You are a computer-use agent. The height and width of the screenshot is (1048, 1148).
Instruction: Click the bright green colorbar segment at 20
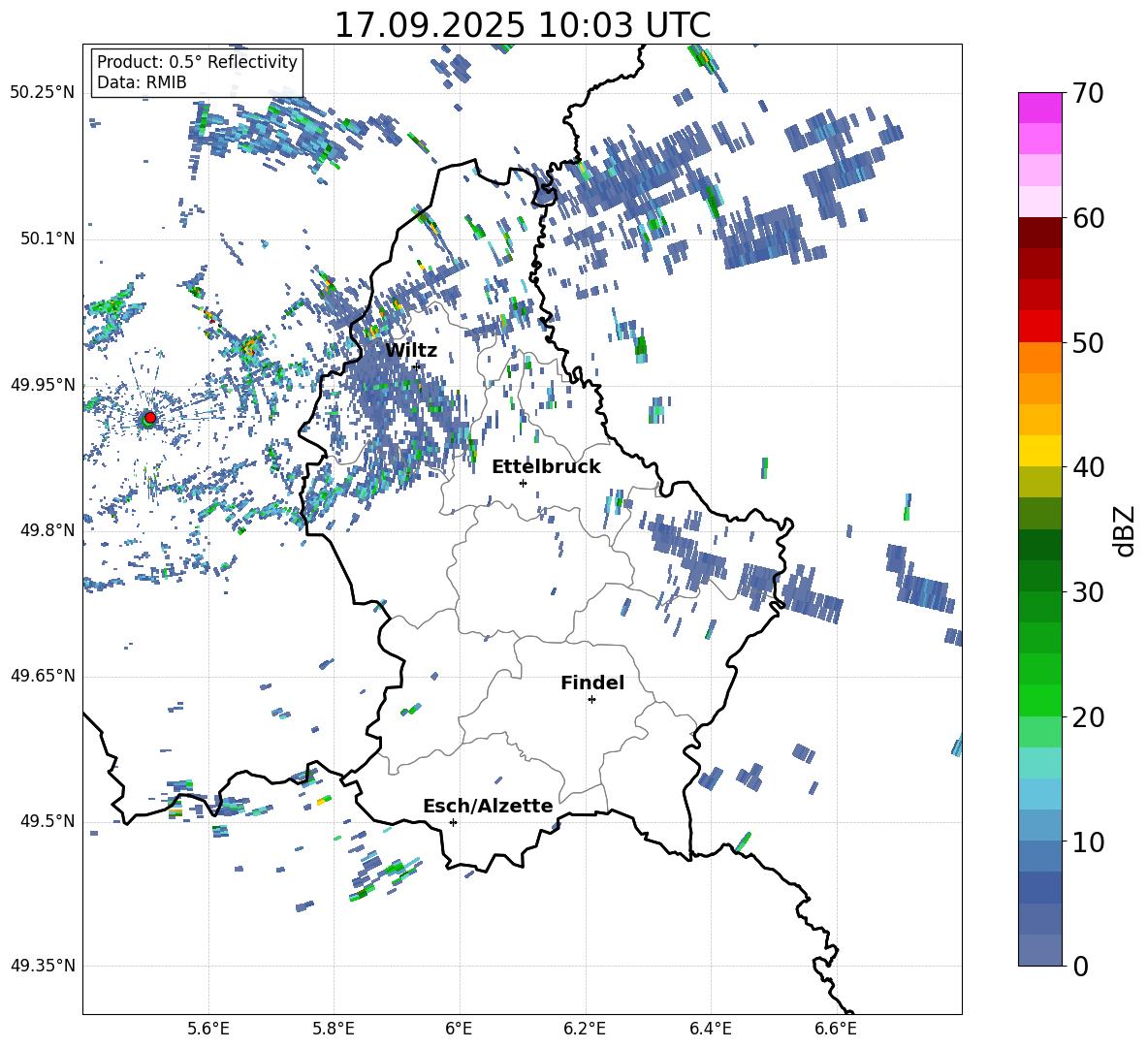[x=1039, y=700]
